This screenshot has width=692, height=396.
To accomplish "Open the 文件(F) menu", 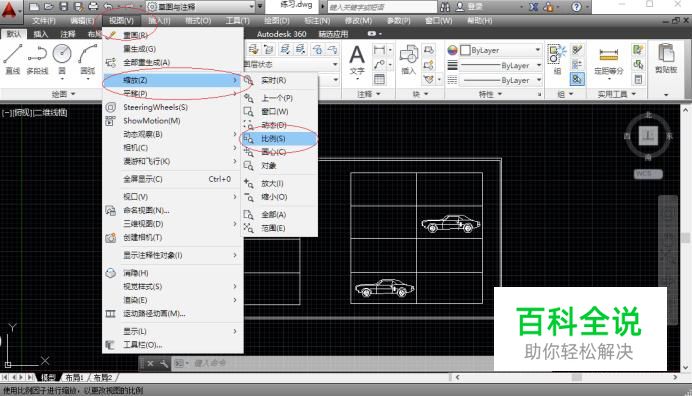I will point(44,21).
